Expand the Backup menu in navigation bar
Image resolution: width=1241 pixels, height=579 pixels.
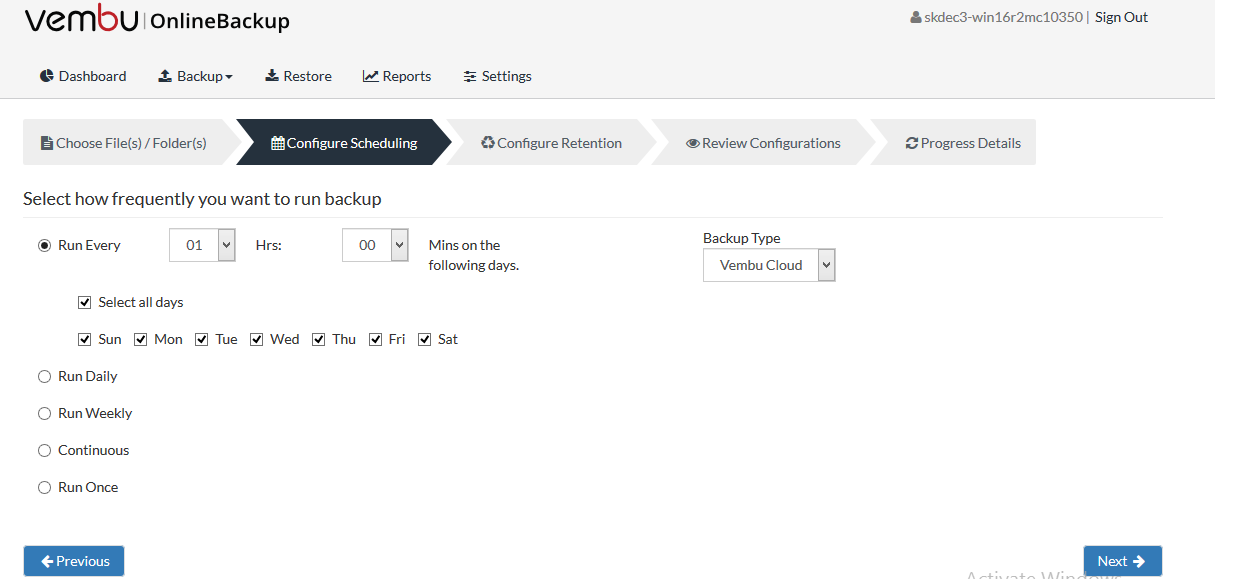point(195,76)
